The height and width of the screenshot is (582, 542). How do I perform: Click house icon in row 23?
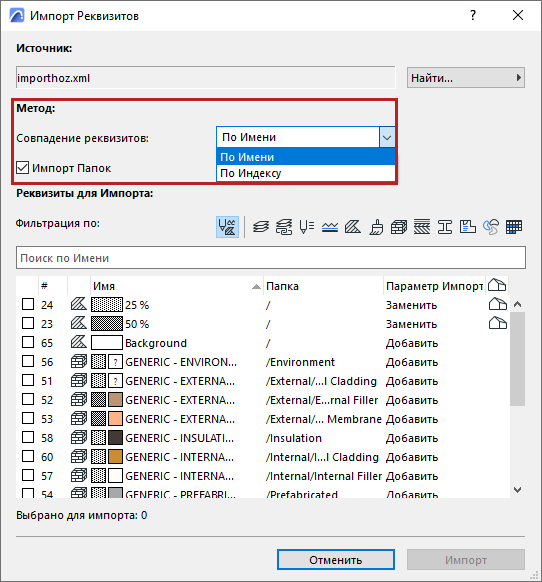tap(497, 323)
